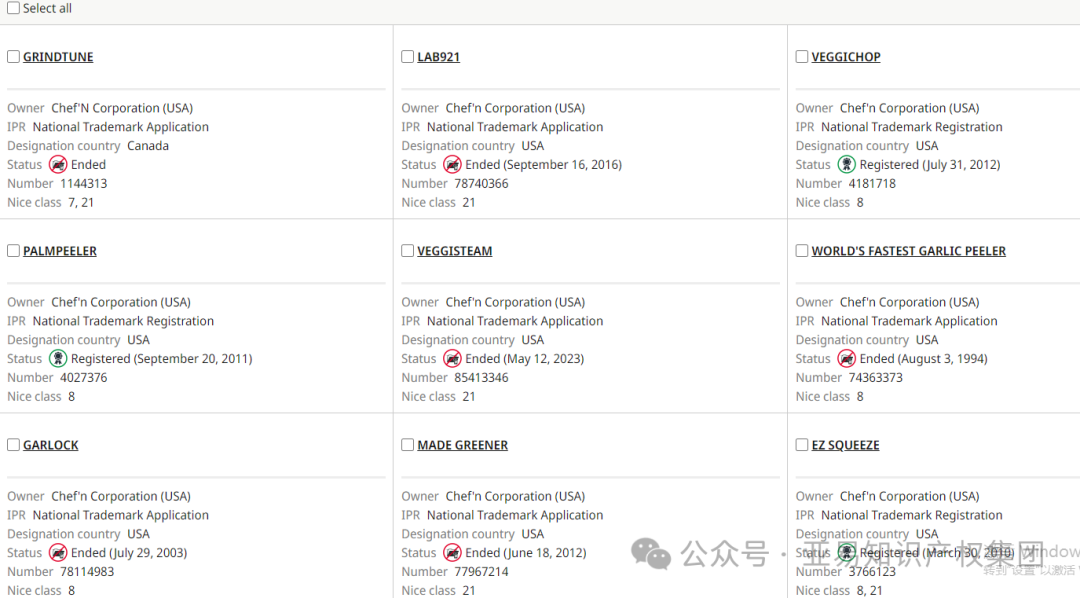
Task: Click the Registered status icon for VEGGICHOP
Action: pyautogui.click(x=847, y=165)
